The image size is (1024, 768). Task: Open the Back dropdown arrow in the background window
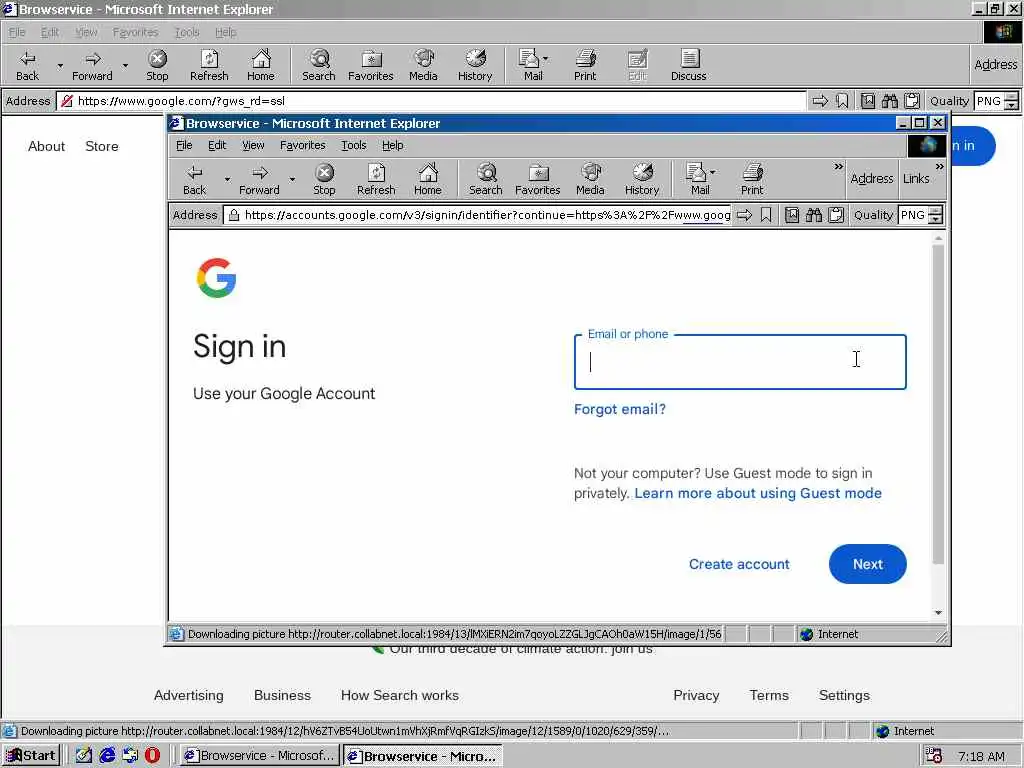pos(60,65)
